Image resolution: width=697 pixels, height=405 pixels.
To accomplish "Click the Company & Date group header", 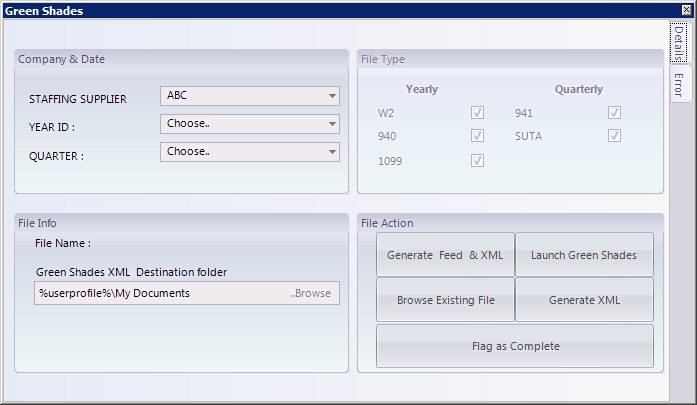I will (x=181, y=59).
